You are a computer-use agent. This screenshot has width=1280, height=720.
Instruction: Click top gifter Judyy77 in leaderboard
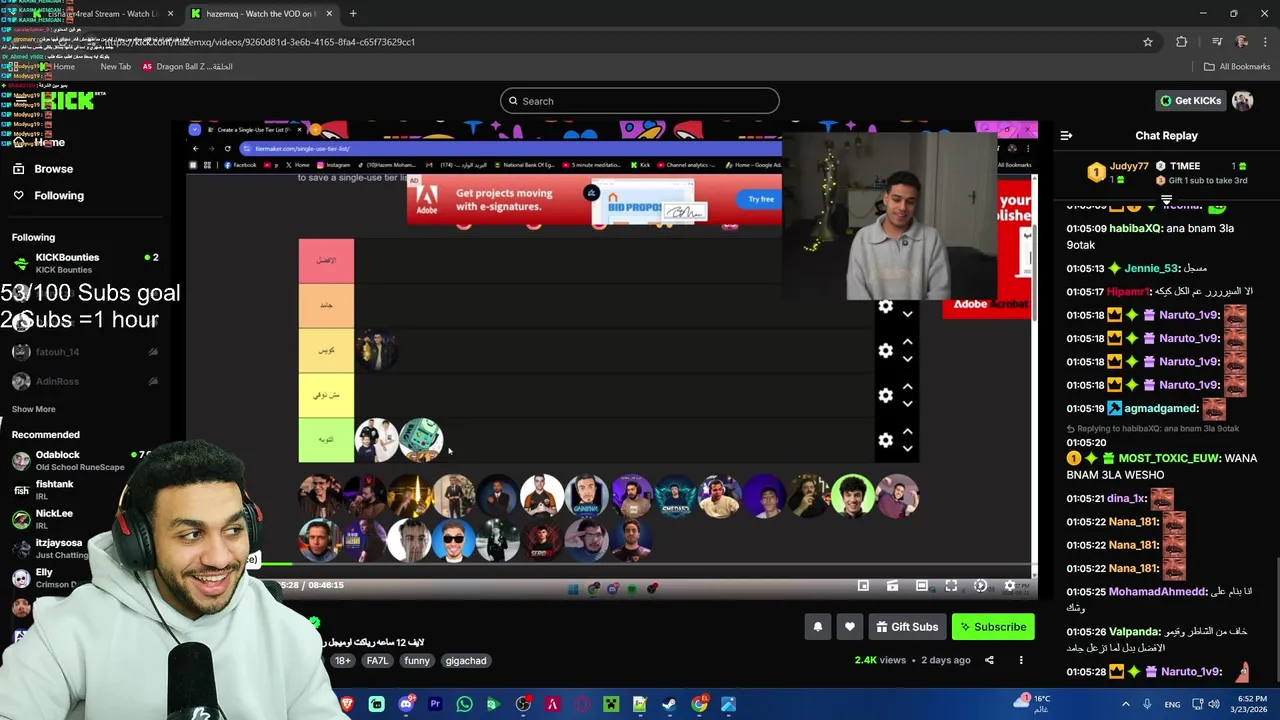(x=1129, y=166)
